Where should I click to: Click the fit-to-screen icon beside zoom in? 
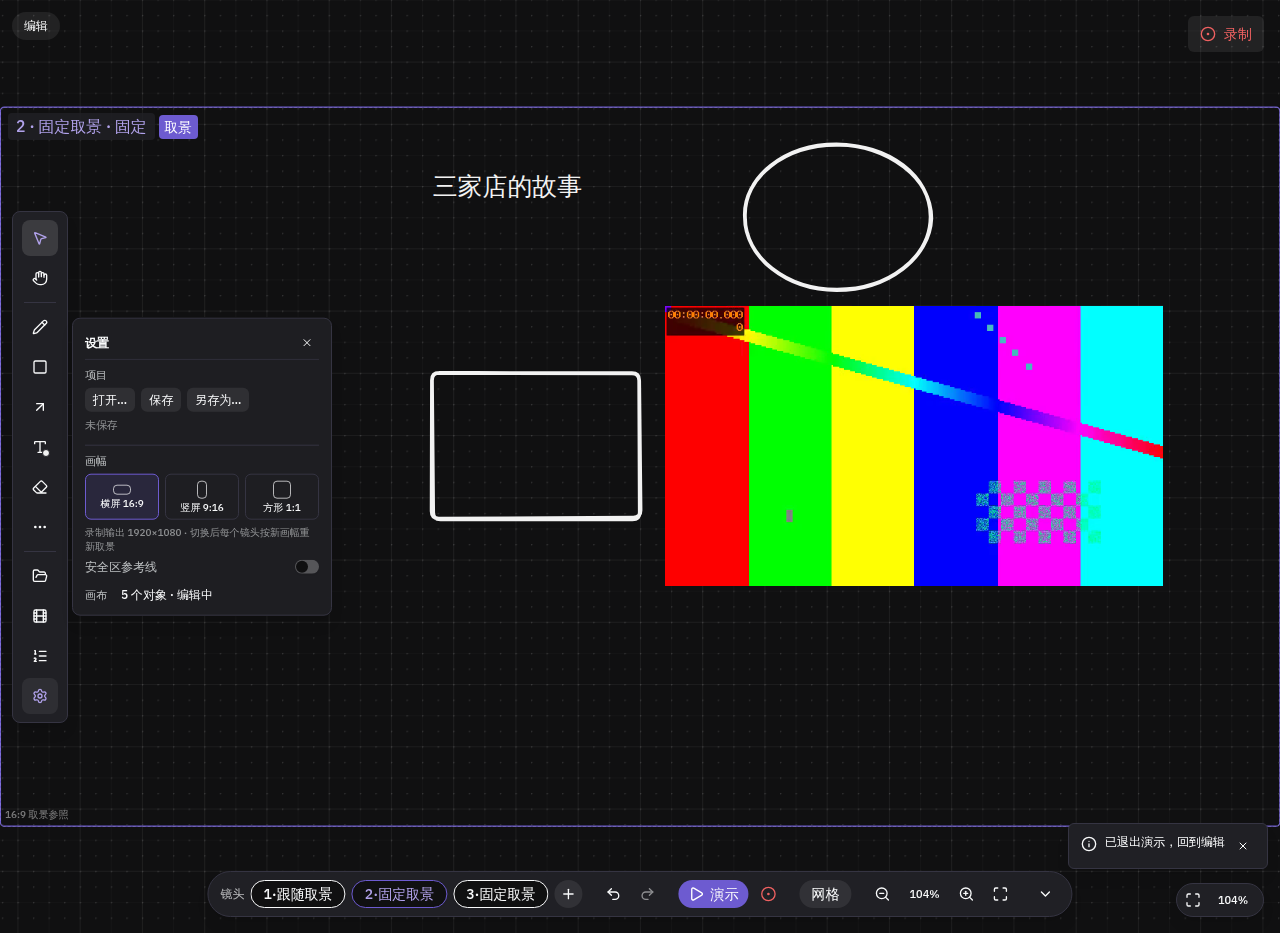[x=1000, y=894]
